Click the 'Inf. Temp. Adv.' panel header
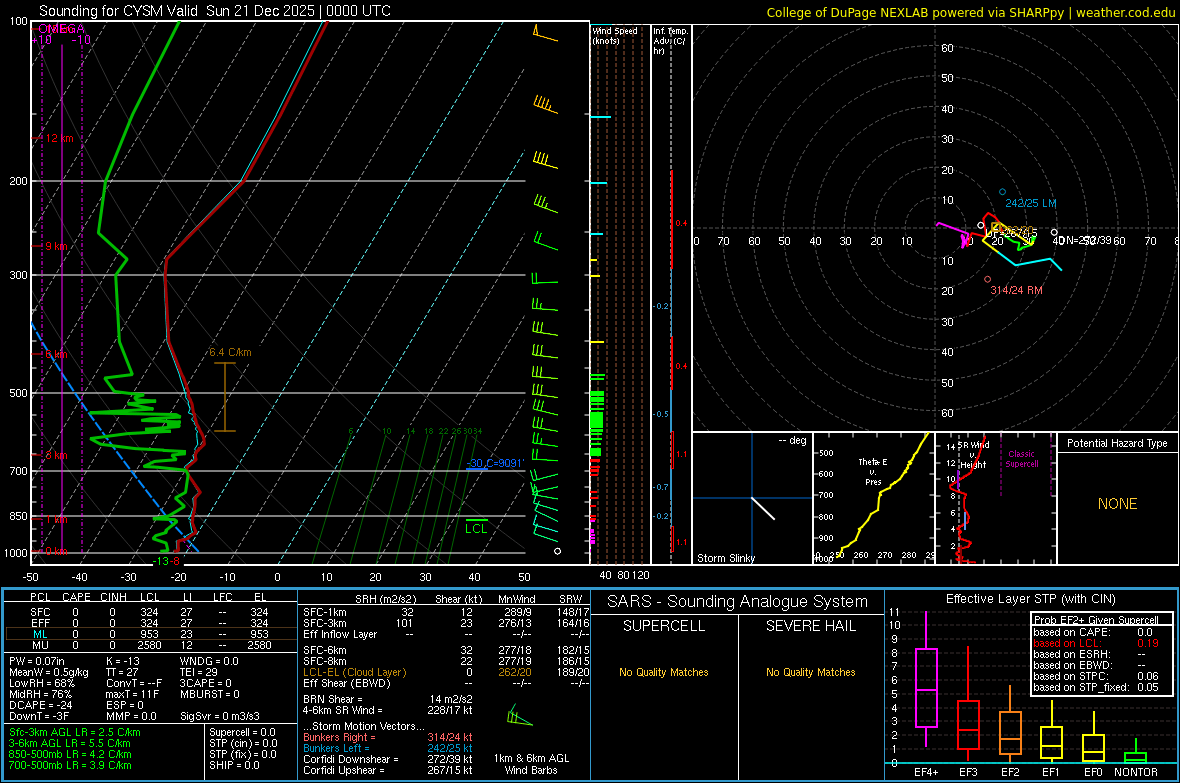This screenshot has height=783, width=1180. pos(670,41)
